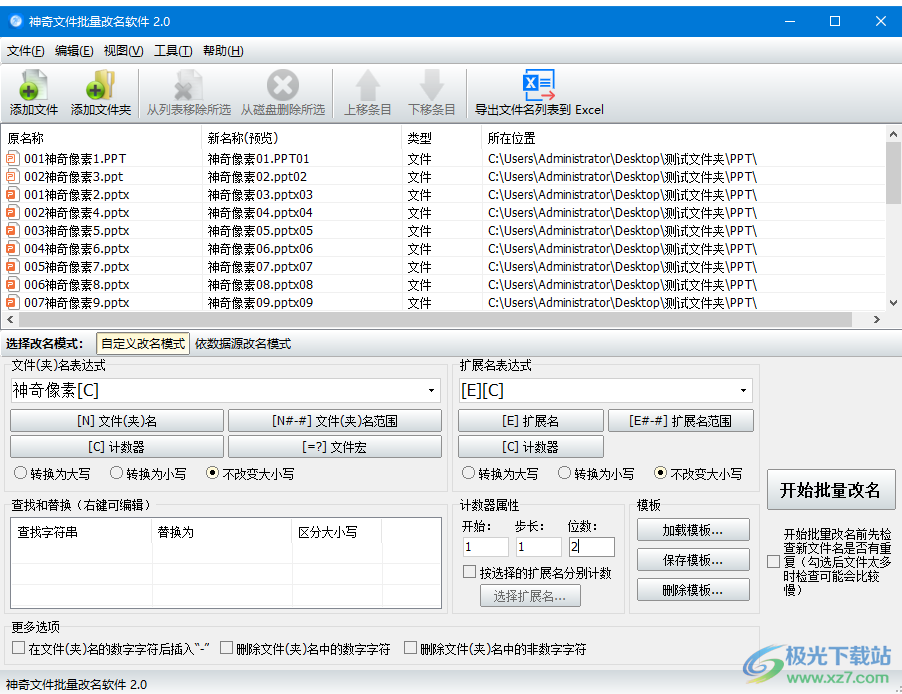Click the app logo in title bar

click(16, 21)
